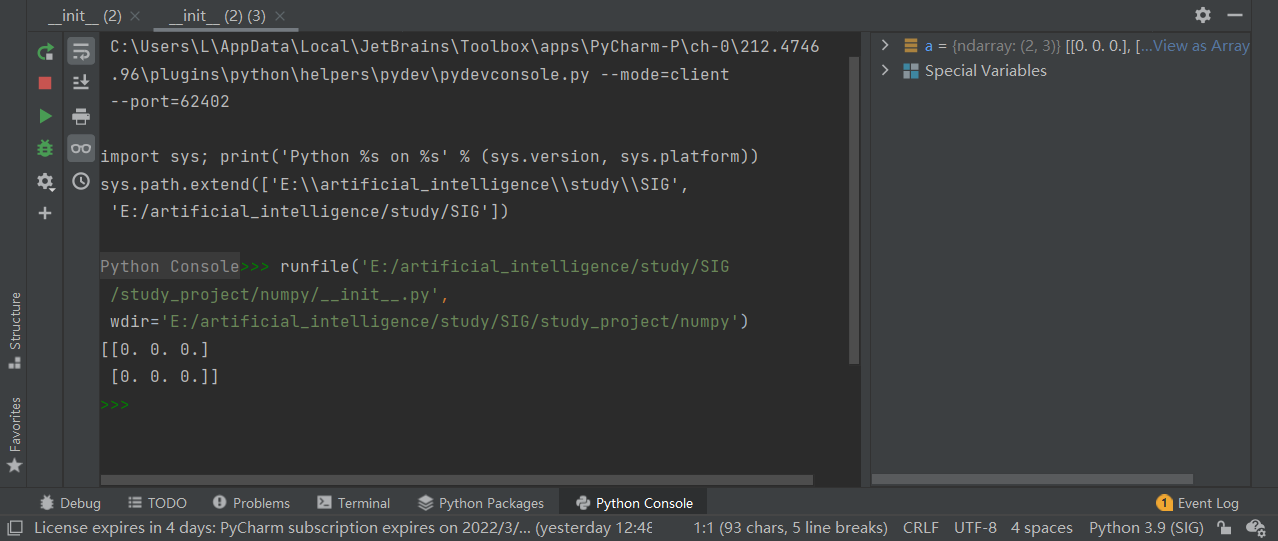
Task: Attach the debugger using the green bug icon
Action: click(x=45, y=148)
